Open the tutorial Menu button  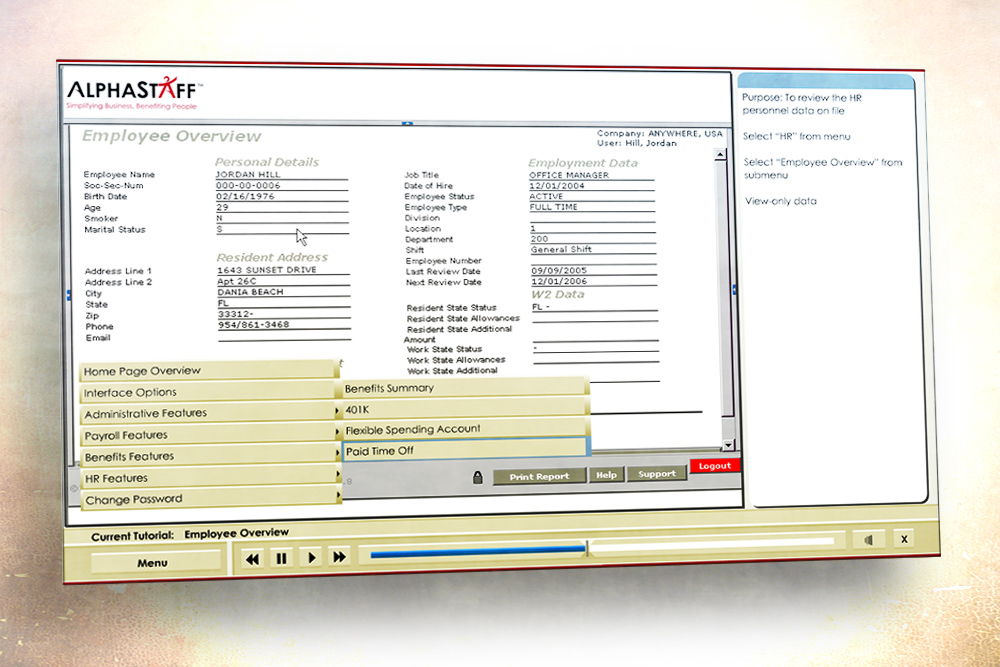coord(153,563)
